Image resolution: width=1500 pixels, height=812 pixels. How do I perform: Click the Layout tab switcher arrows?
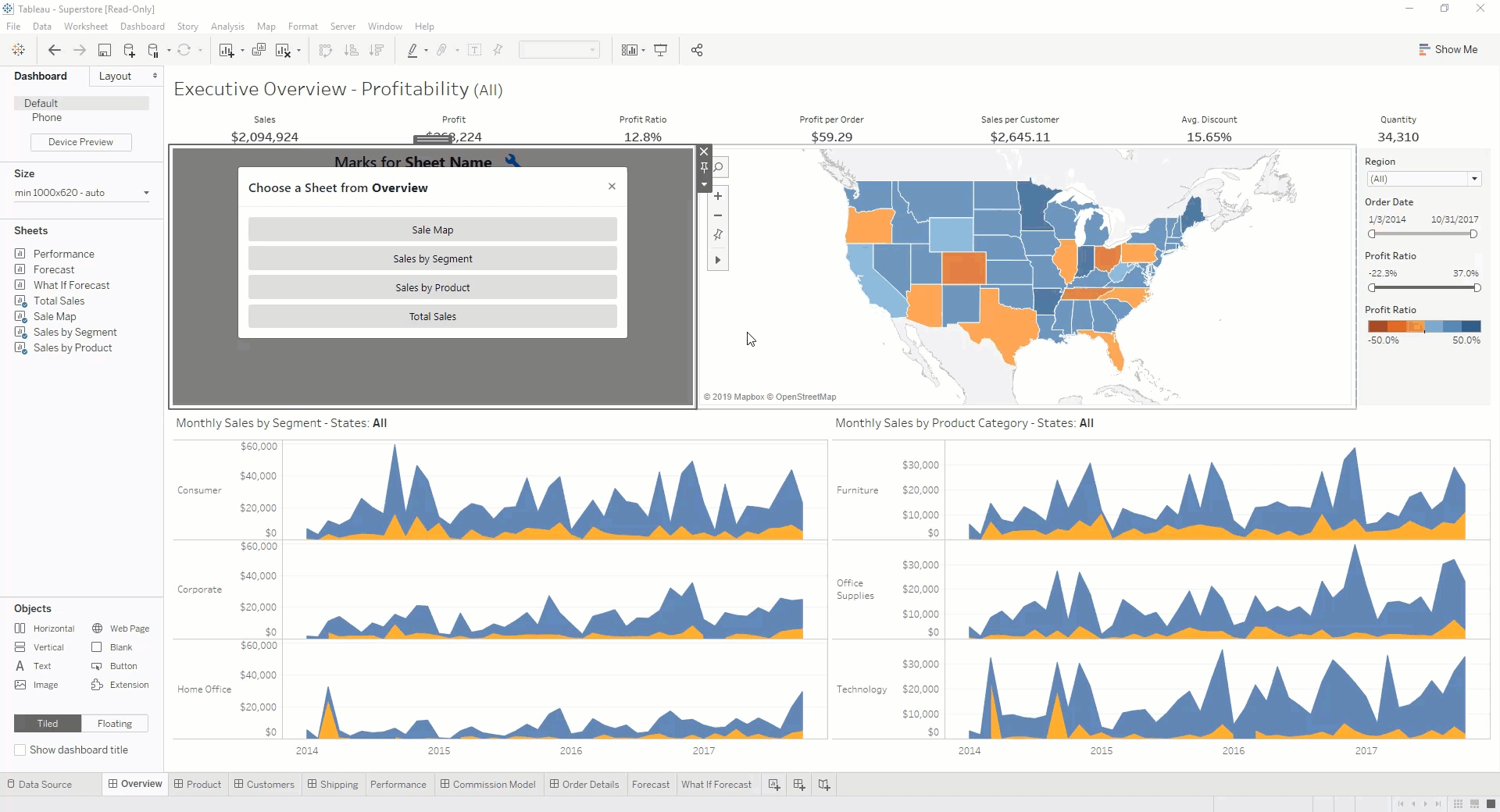[155, 76]
